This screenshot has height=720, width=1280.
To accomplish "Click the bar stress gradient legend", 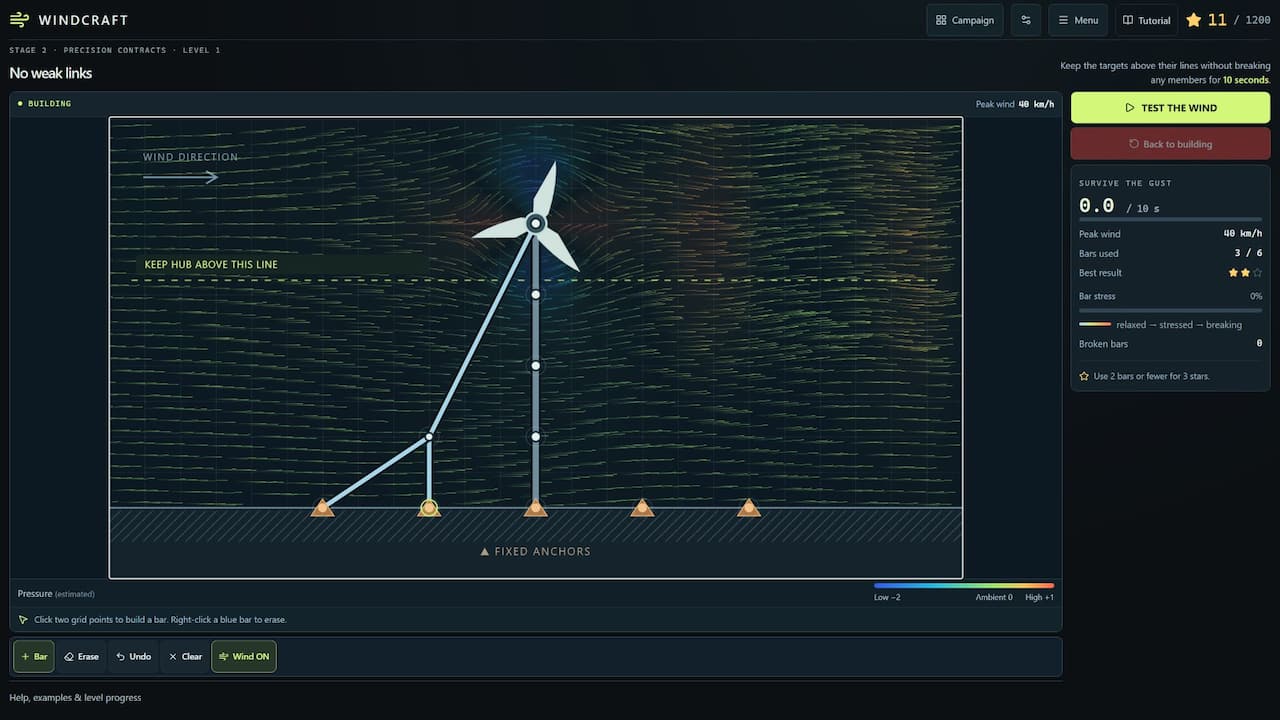I will tap(1095, 324).
